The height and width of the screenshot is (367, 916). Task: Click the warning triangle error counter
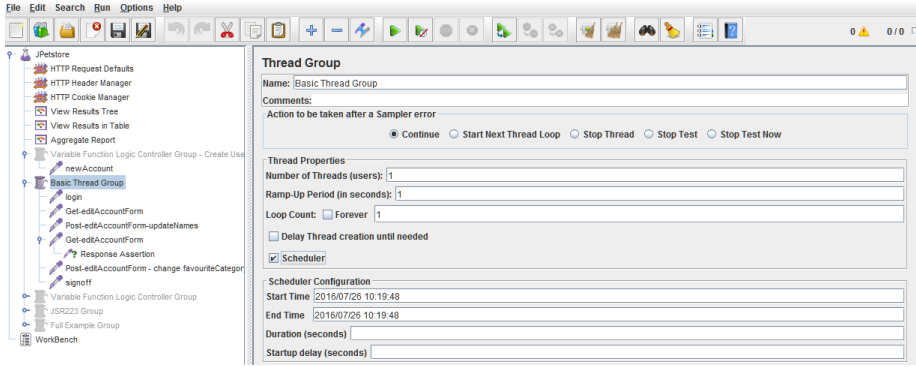coord(863,32)
